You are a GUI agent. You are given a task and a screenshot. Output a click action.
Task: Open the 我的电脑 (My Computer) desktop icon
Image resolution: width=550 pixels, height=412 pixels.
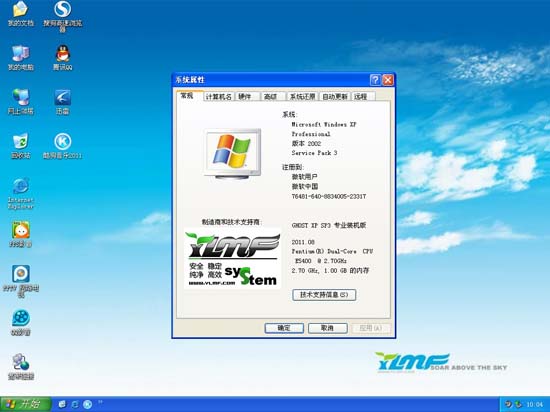click(21, 58)
